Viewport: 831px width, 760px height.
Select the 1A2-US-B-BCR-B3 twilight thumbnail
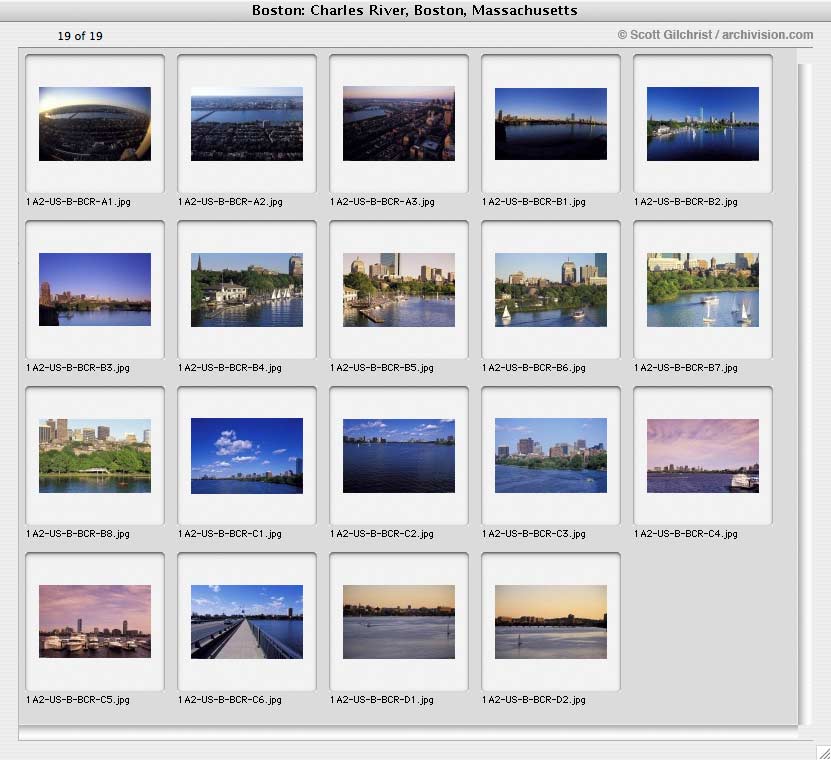95,289
